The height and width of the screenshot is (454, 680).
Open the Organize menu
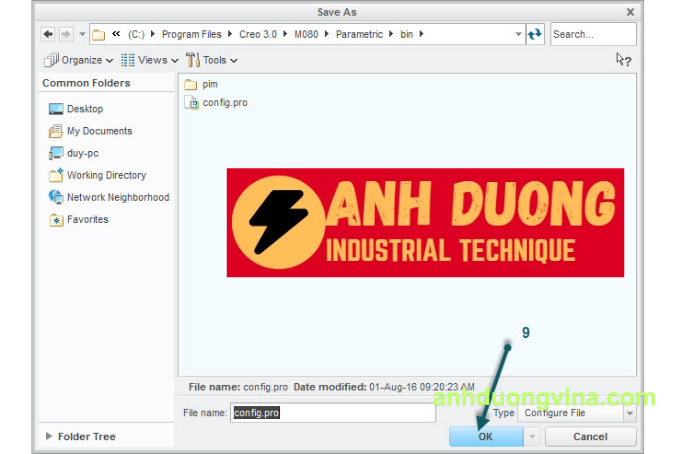[x=81, y=60]
